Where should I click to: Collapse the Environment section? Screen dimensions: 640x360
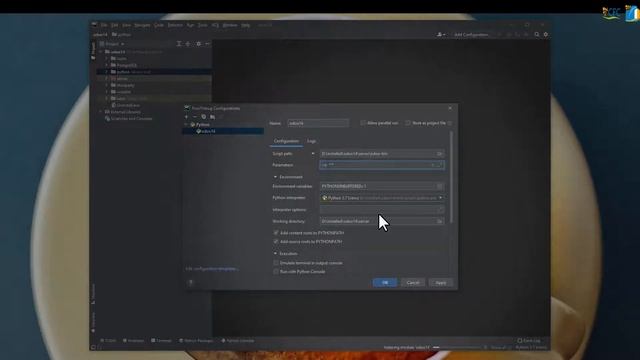(x=275, y=177)
